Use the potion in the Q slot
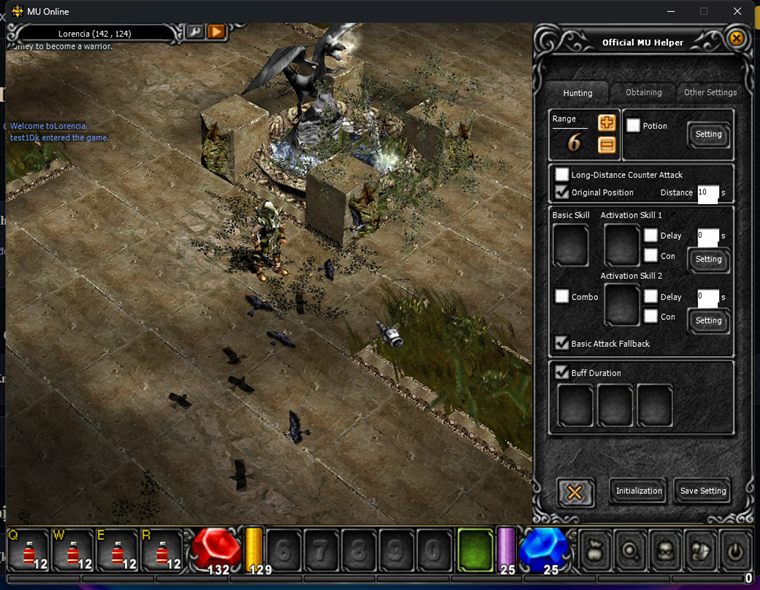 tap(29, 550)
